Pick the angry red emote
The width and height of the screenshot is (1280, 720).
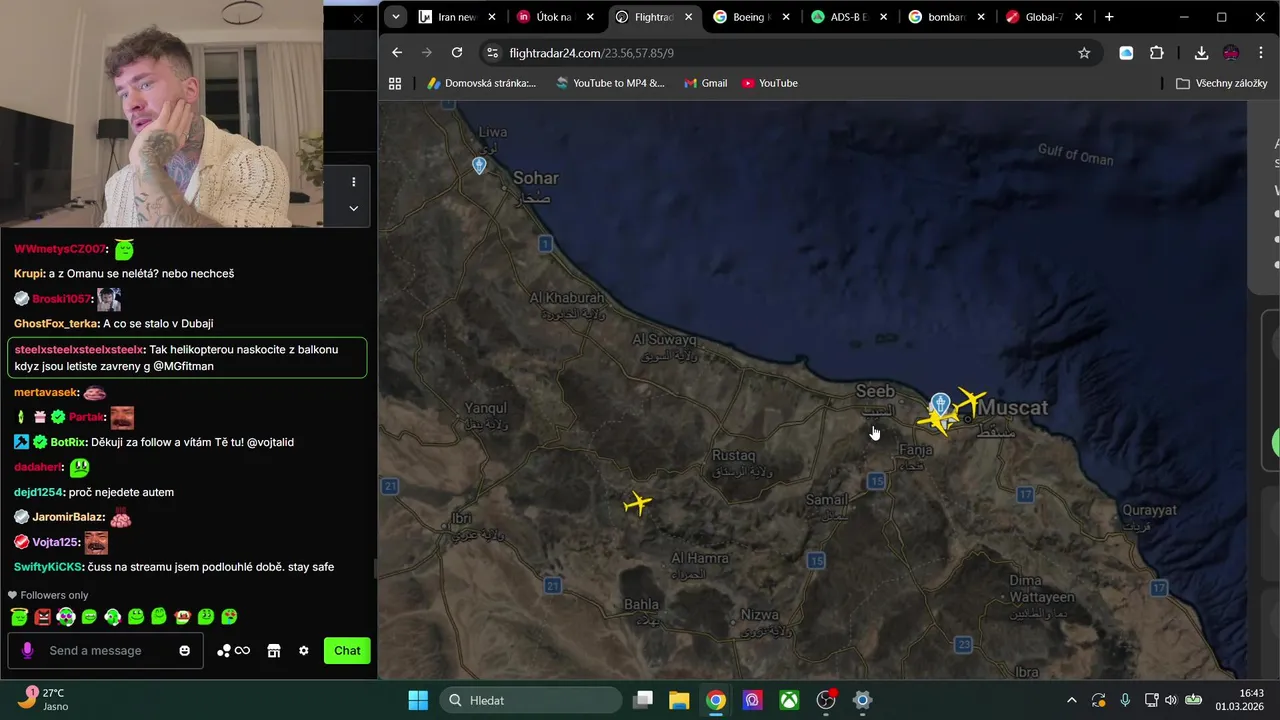tap(43, 617)
